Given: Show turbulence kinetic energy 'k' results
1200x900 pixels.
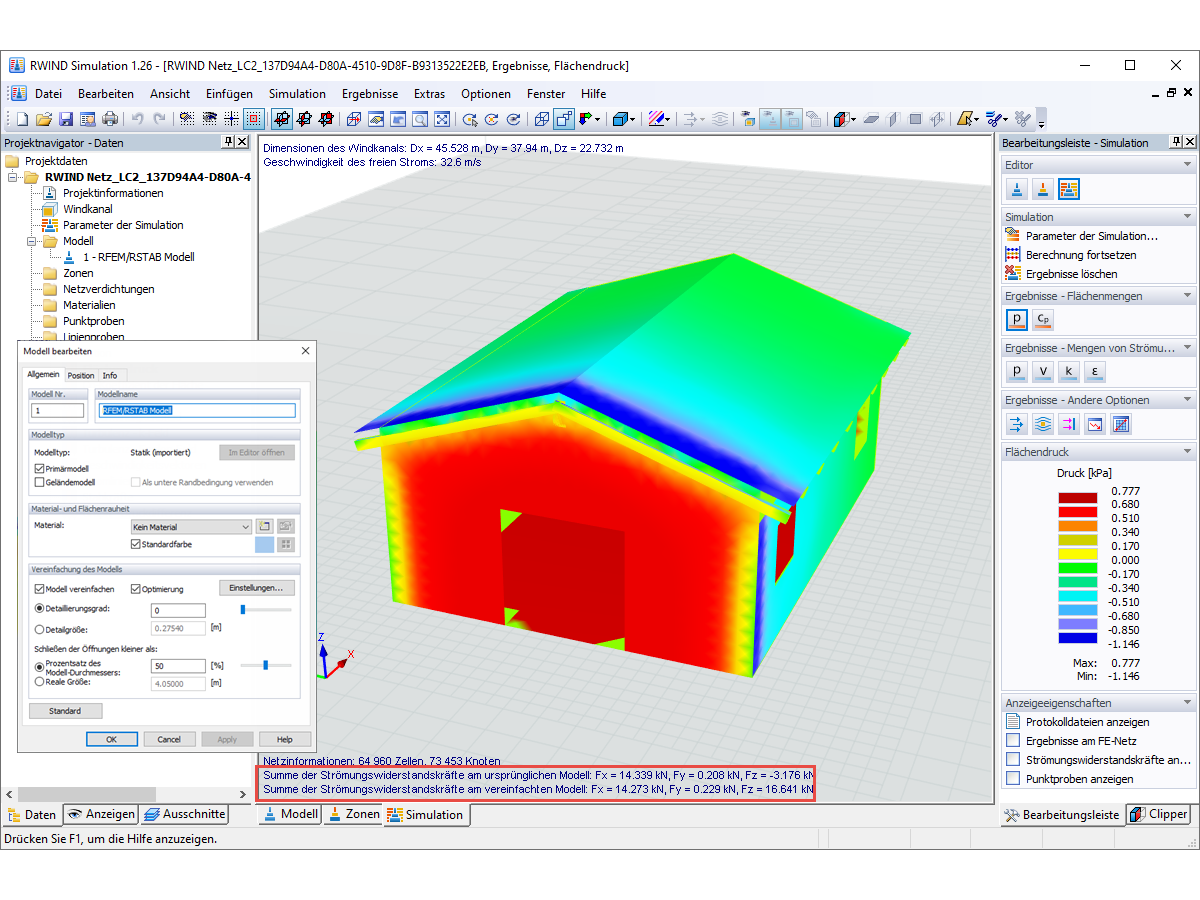Looking at the screenshot, I should click(x=1069, y=372).
